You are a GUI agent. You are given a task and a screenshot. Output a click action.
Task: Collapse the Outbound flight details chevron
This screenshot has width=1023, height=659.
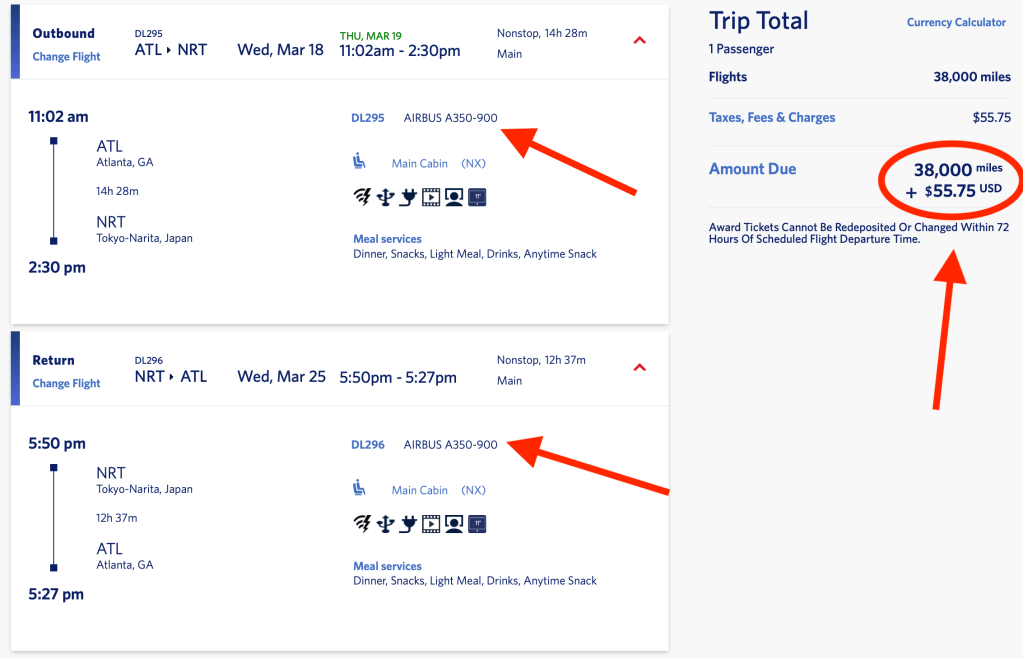click(640, 41)
